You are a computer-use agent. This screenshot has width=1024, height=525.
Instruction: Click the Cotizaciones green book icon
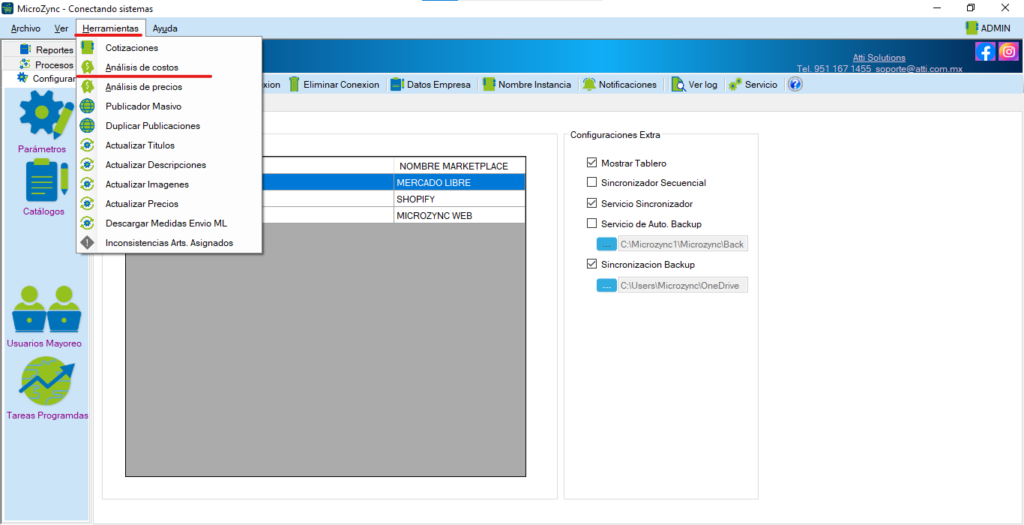[88, 48]
